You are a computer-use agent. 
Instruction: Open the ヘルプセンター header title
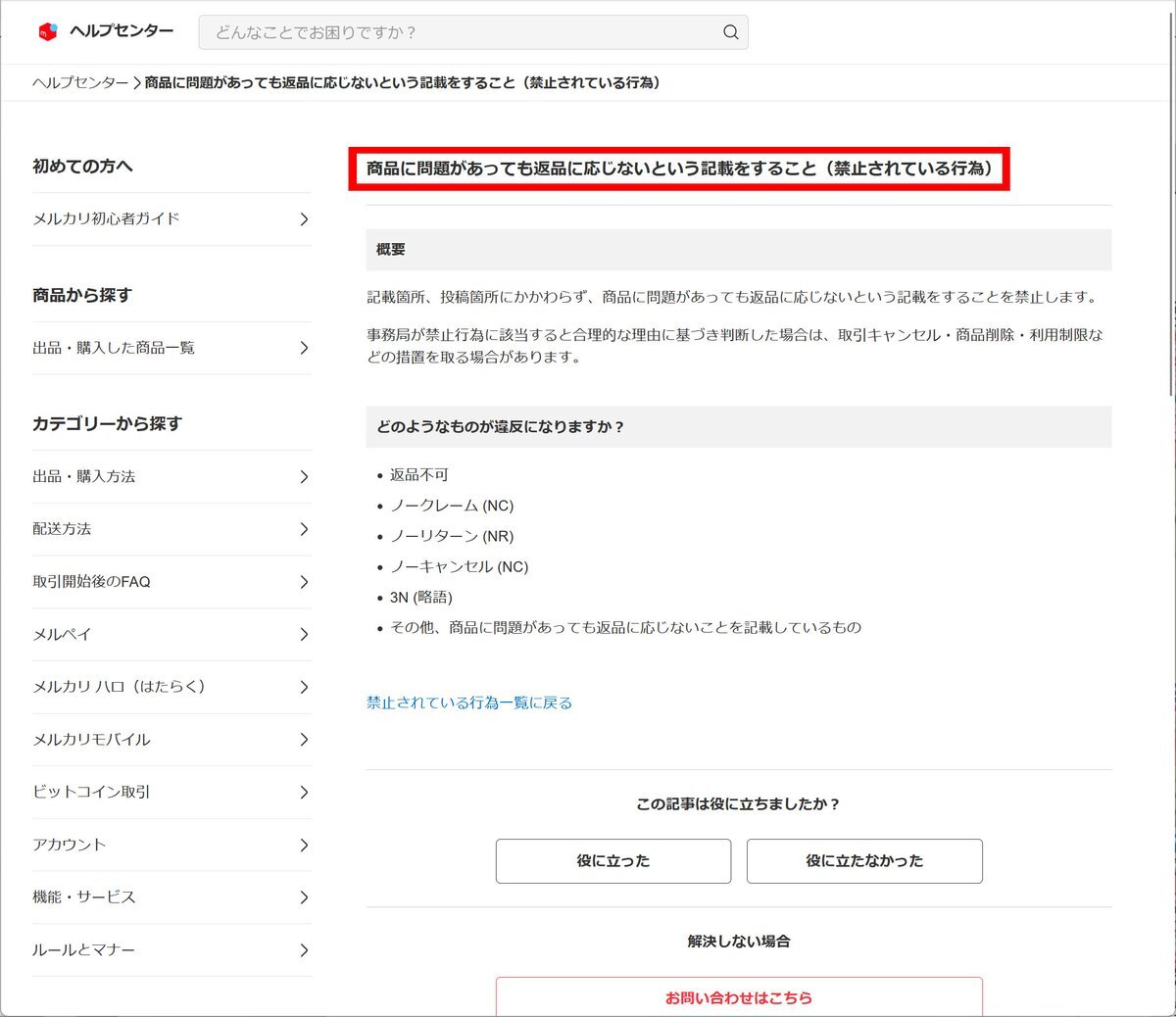coord(122,31)
